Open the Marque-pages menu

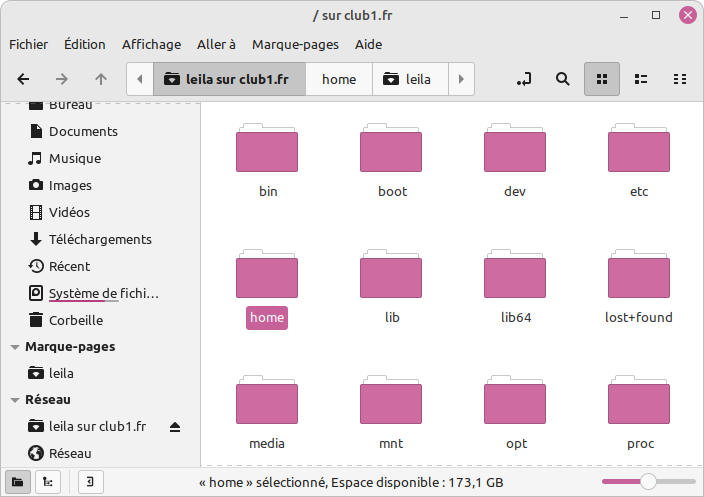[295, 44]
